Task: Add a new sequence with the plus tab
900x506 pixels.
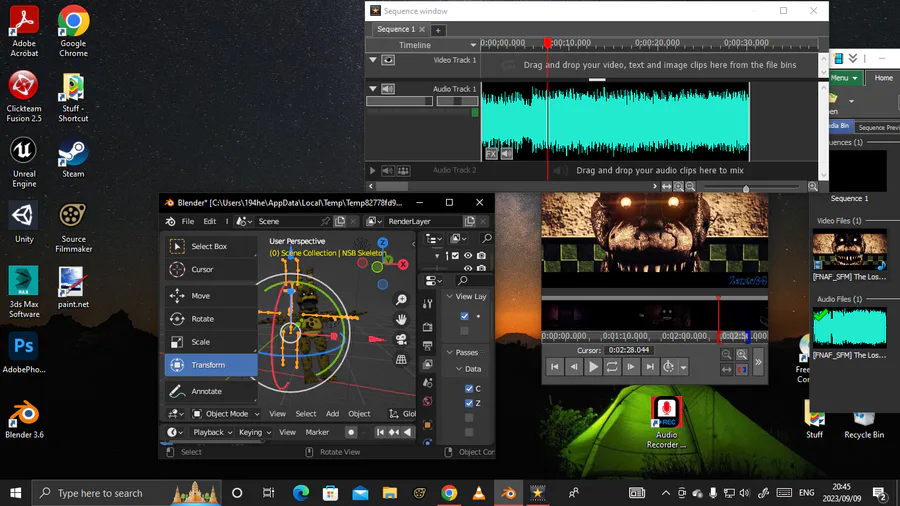Action: (438, 30)
